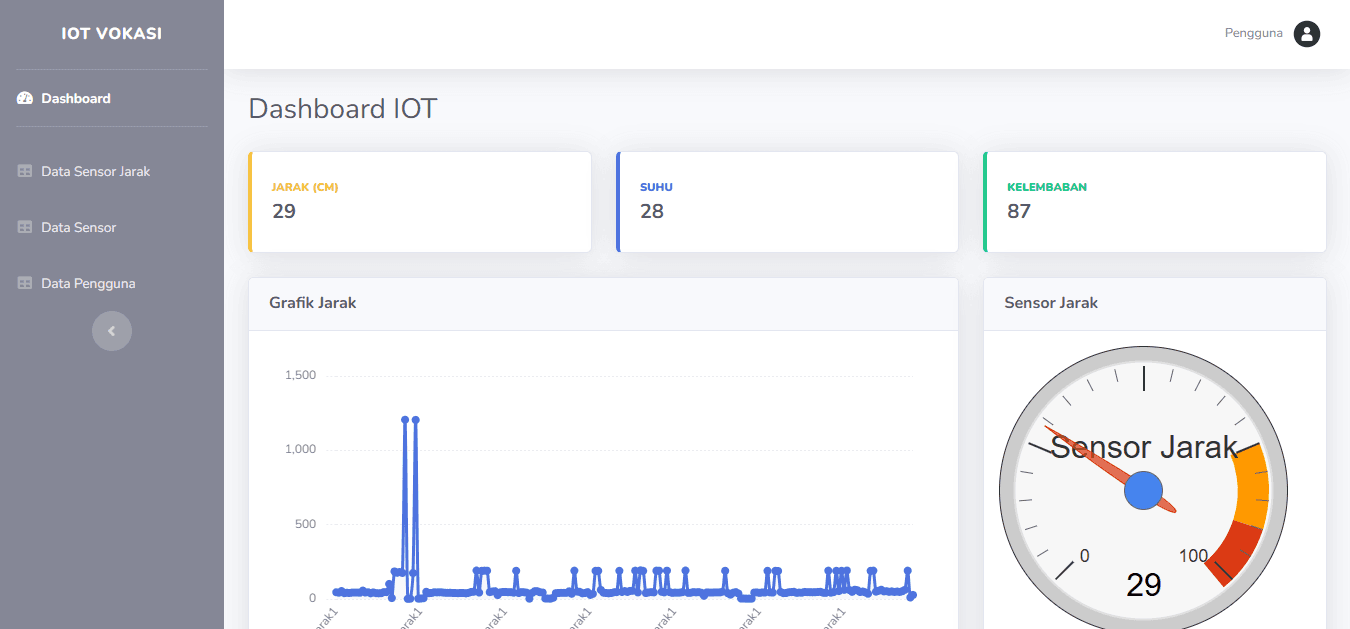Select Data Sensor Jarak in the sidebar
Image resolution: width=1350 pixels, height=629 pixels.
click(95, 171)
